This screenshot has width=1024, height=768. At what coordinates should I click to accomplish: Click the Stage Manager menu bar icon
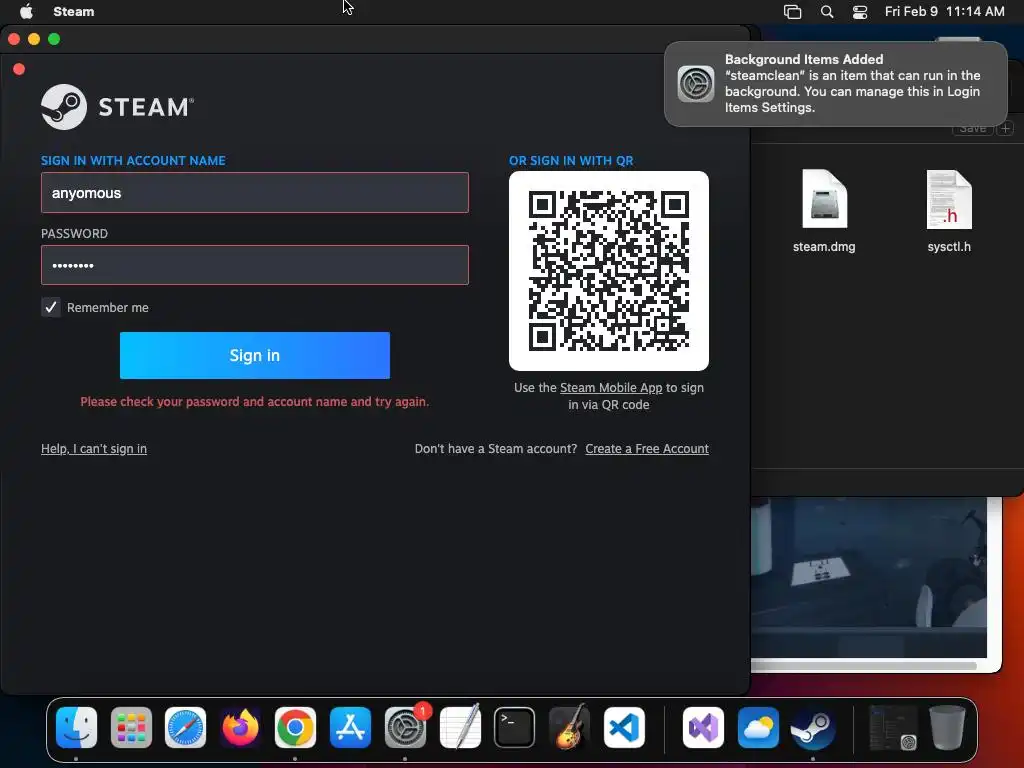[x=792, y=12]
